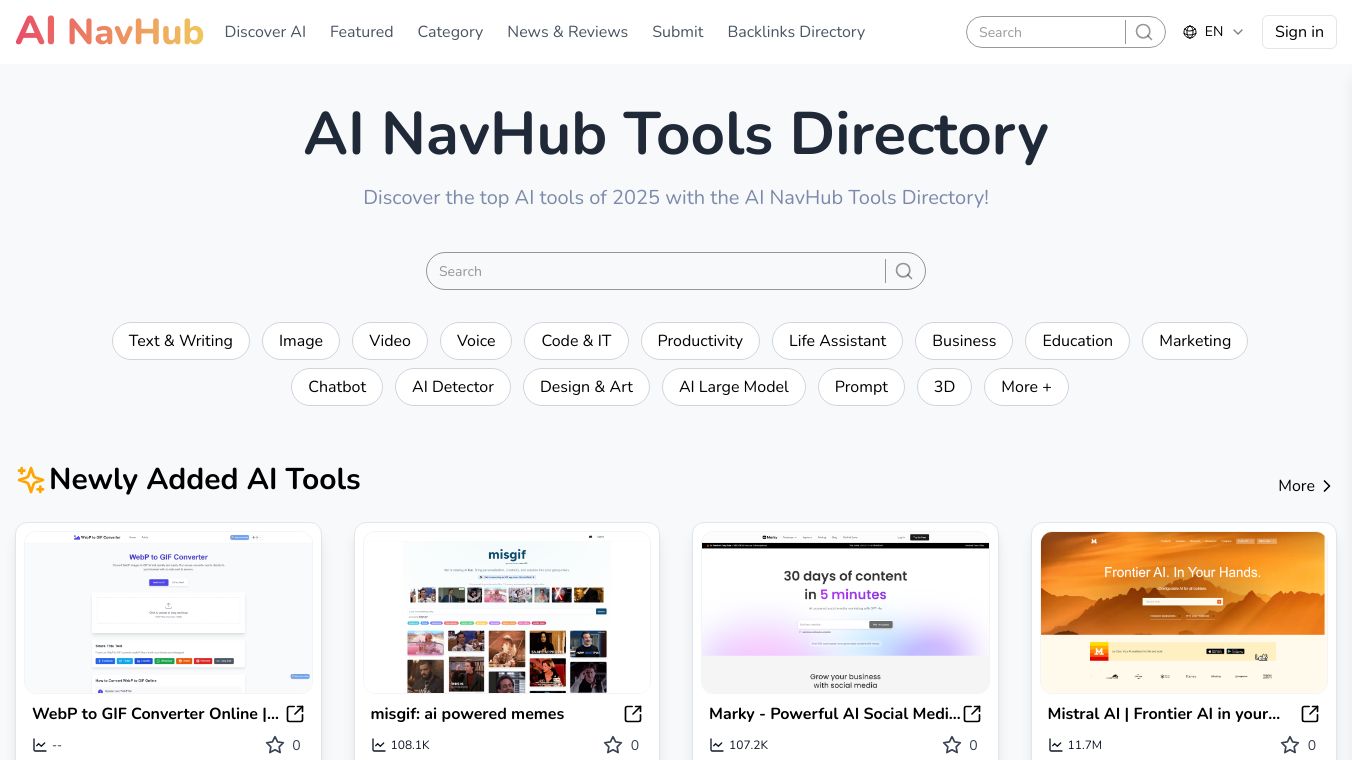The image size is (1352, 760).
Task: Select Video category
Action: coord(390,341)
